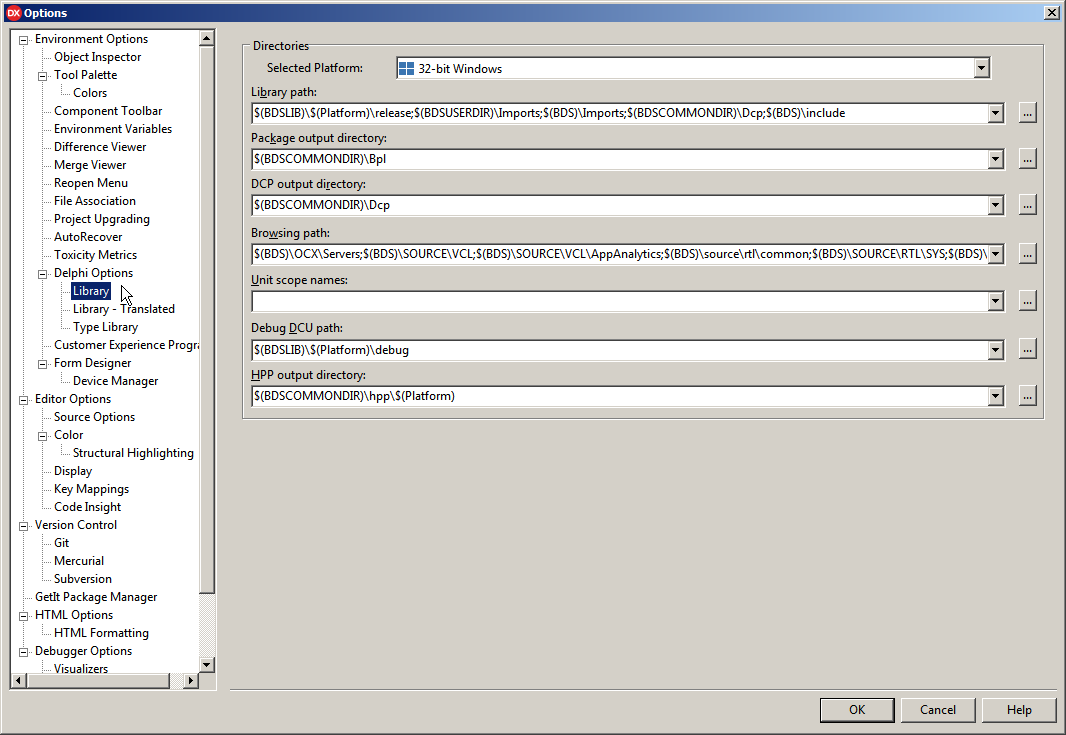Open the Library path dropdown arrow

995,114
